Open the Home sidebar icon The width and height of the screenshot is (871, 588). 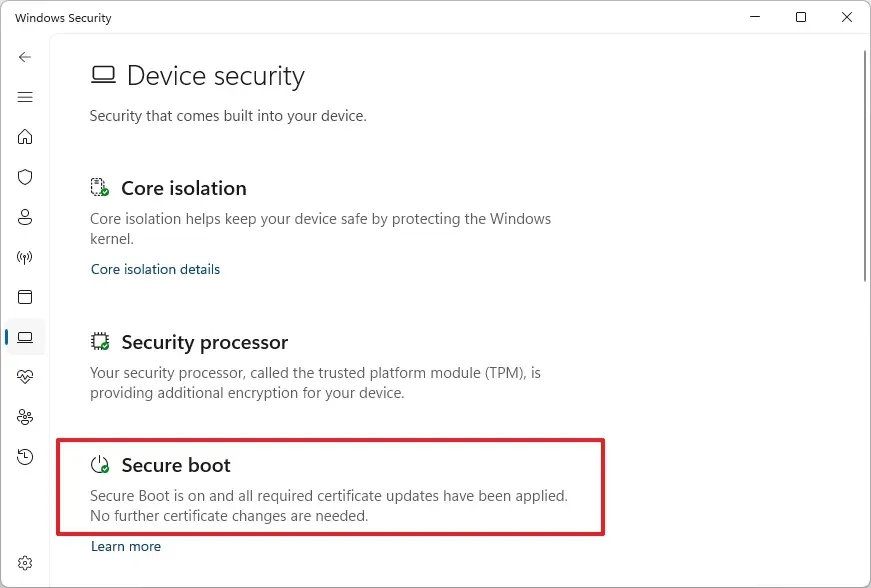tap(24, 137)
